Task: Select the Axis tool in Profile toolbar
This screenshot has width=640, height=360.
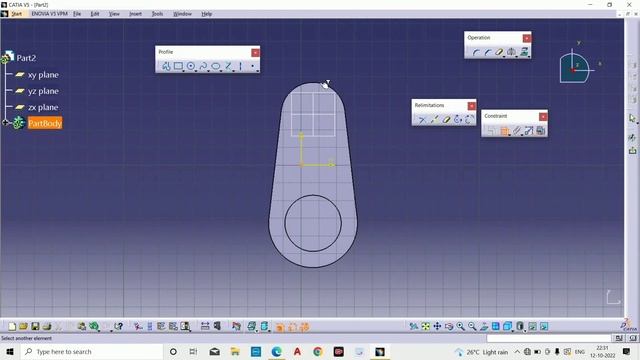Action: (x=240, y=66)
